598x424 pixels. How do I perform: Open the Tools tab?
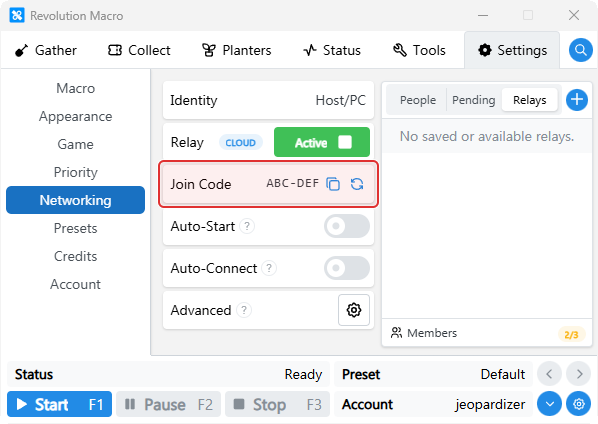click(419, 50)
